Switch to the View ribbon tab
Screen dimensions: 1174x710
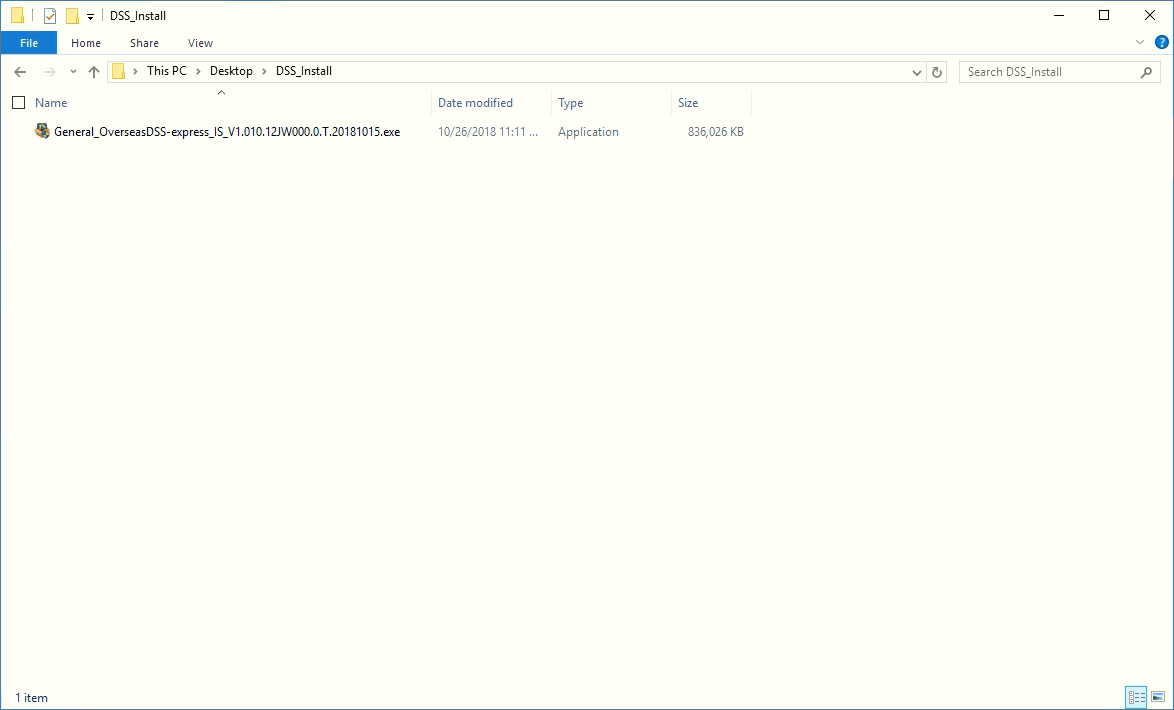point(200,43)
